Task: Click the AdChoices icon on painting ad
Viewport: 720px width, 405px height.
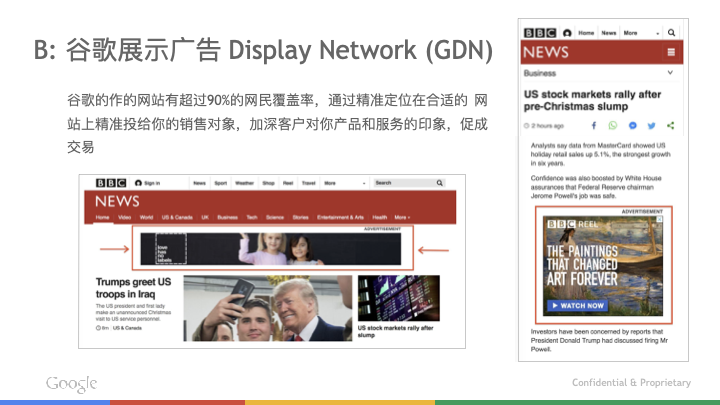Action: 660,219
